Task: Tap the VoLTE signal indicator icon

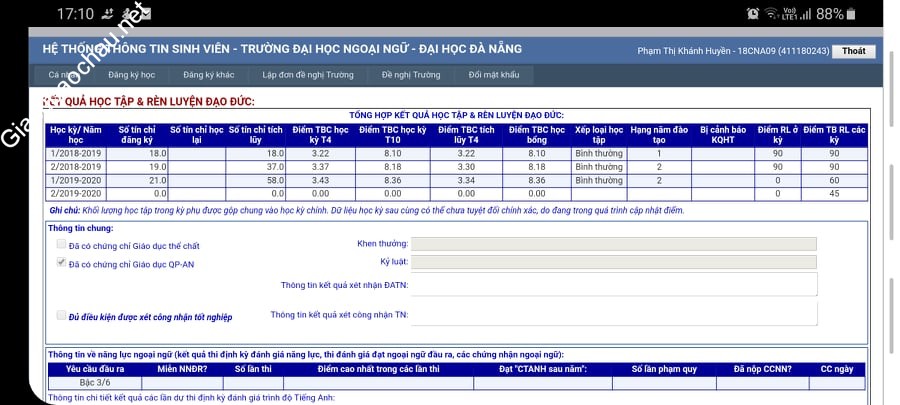Action: tap(790, 14)
